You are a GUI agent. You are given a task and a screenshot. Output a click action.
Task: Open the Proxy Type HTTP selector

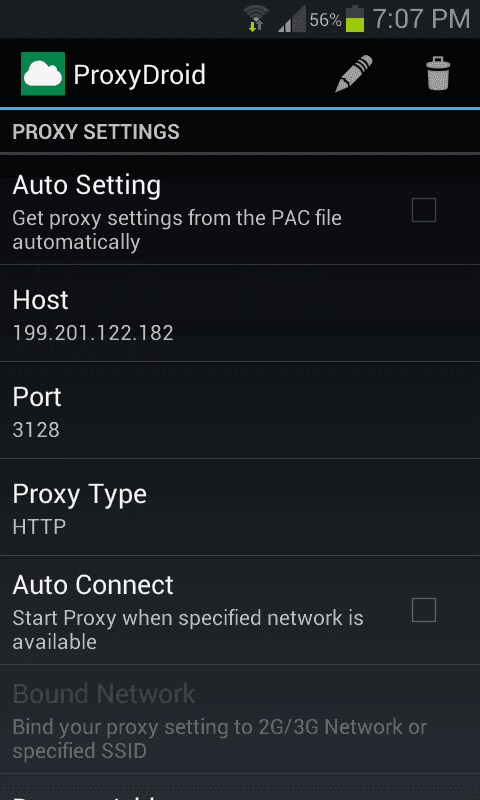(x=240, y=507)
